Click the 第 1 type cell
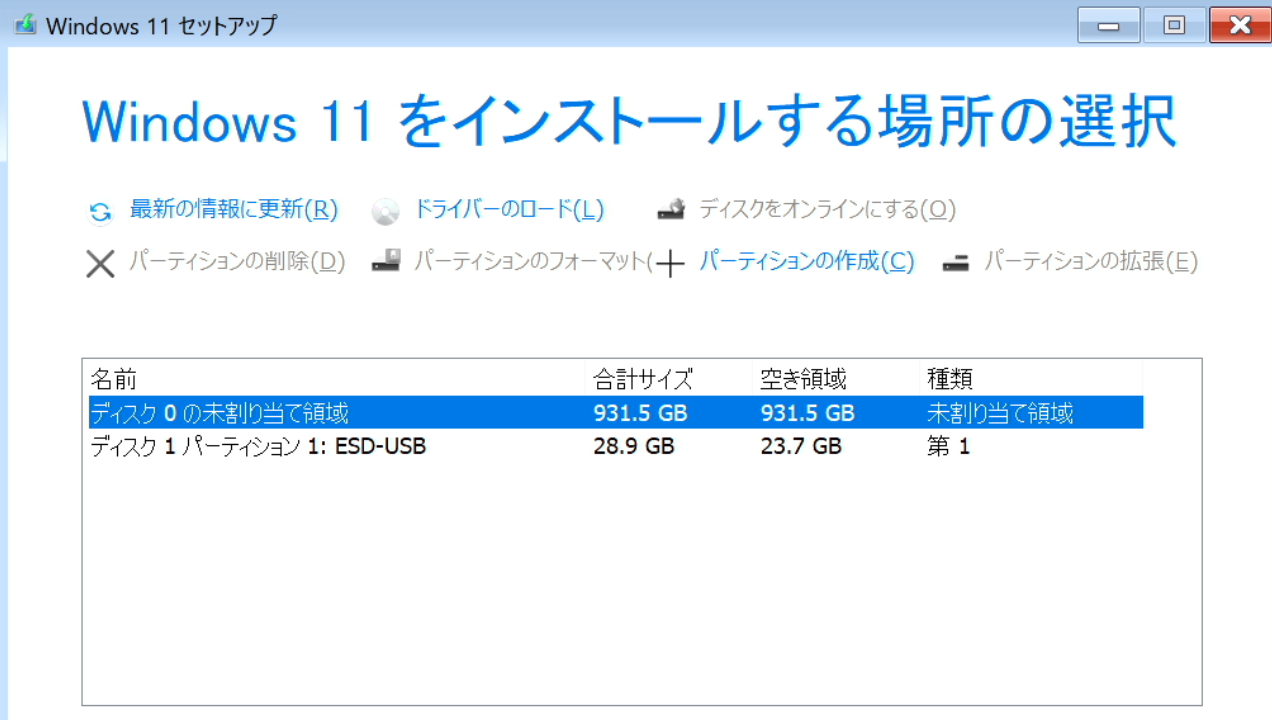The height and width of the screenshot is (720, 1272). (948, 446)
